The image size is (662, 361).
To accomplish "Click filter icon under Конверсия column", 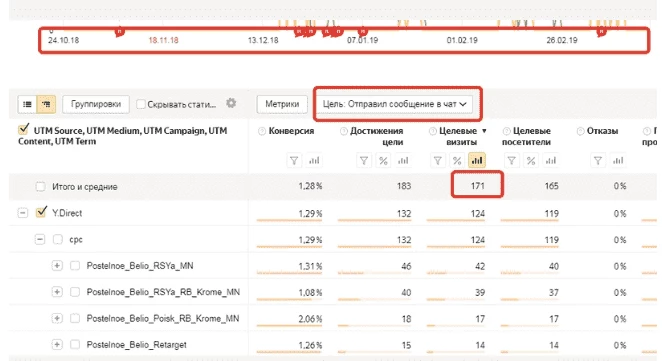I will [294, 160].
